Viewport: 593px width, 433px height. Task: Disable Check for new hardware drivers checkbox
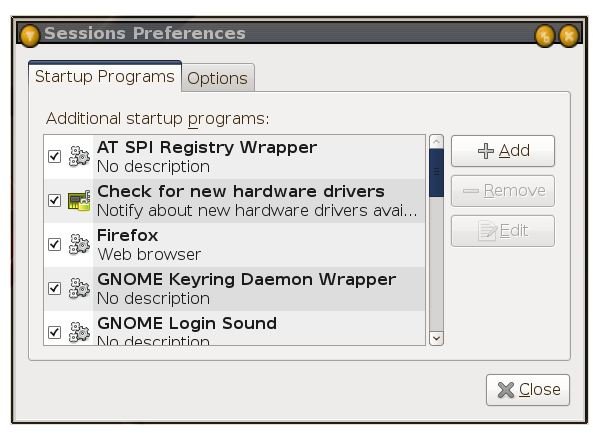point(54,200)
